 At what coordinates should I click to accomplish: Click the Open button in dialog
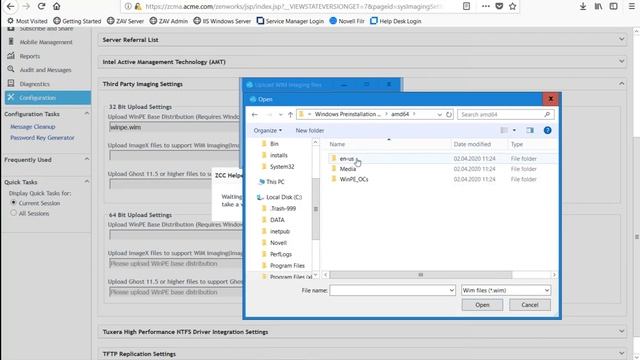(482, 305)
